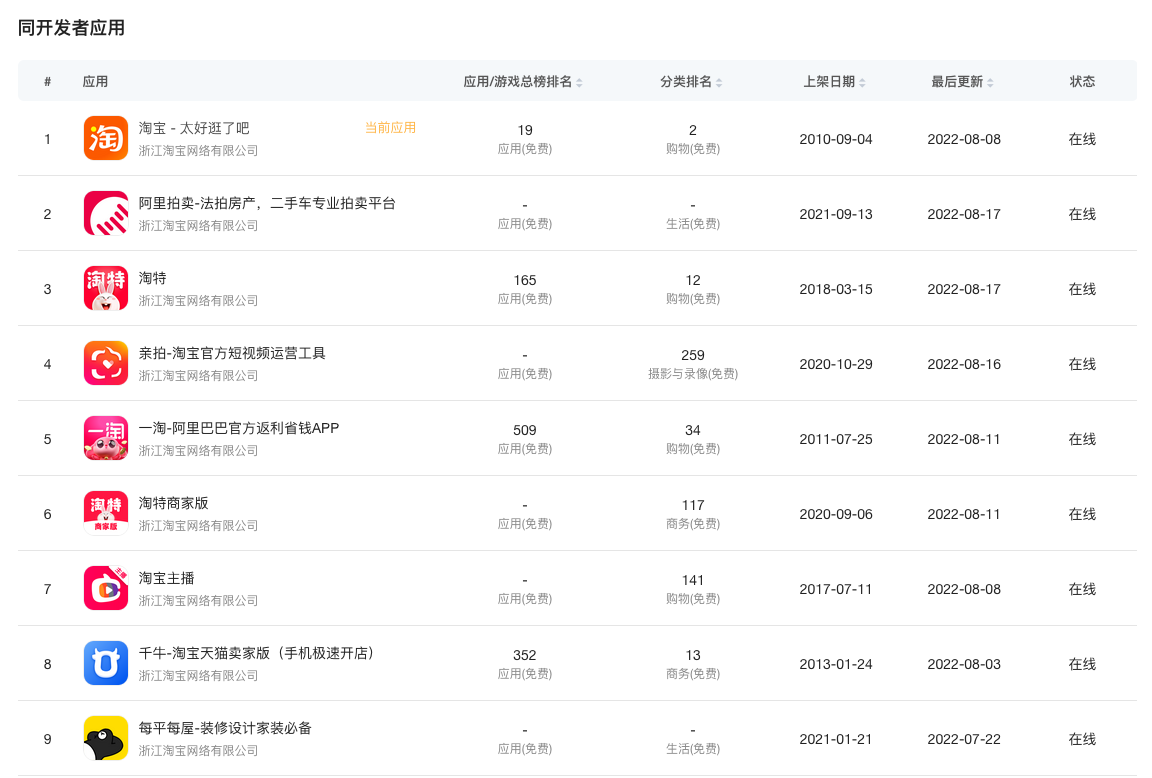The height and width of the screenshot is (778, 1152).
Task: Click the 当前应用 label
Action: (x=390, y=128)
